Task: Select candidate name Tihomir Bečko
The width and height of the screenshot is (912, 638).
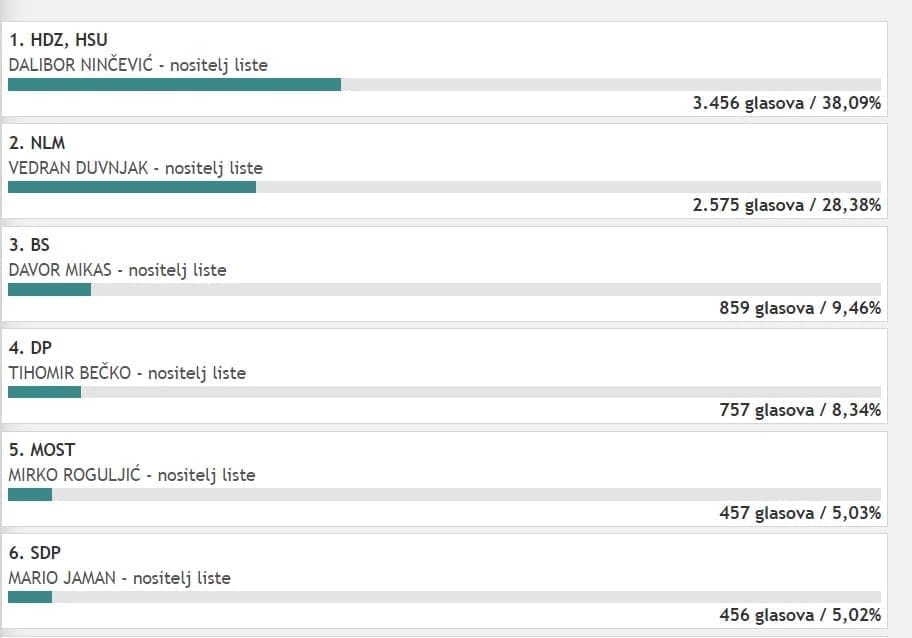Action: pyautogui.click(x=70, y=373)
